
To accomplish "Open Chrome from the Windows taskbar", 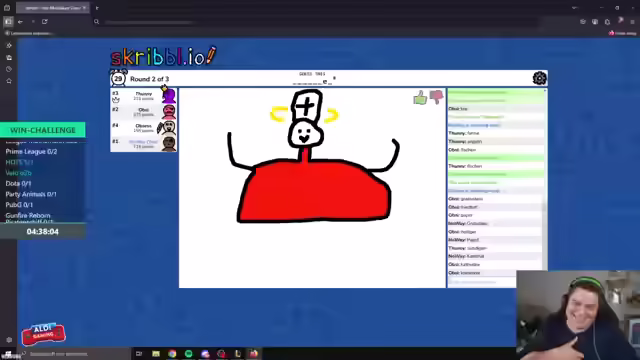I will point(172,353).
